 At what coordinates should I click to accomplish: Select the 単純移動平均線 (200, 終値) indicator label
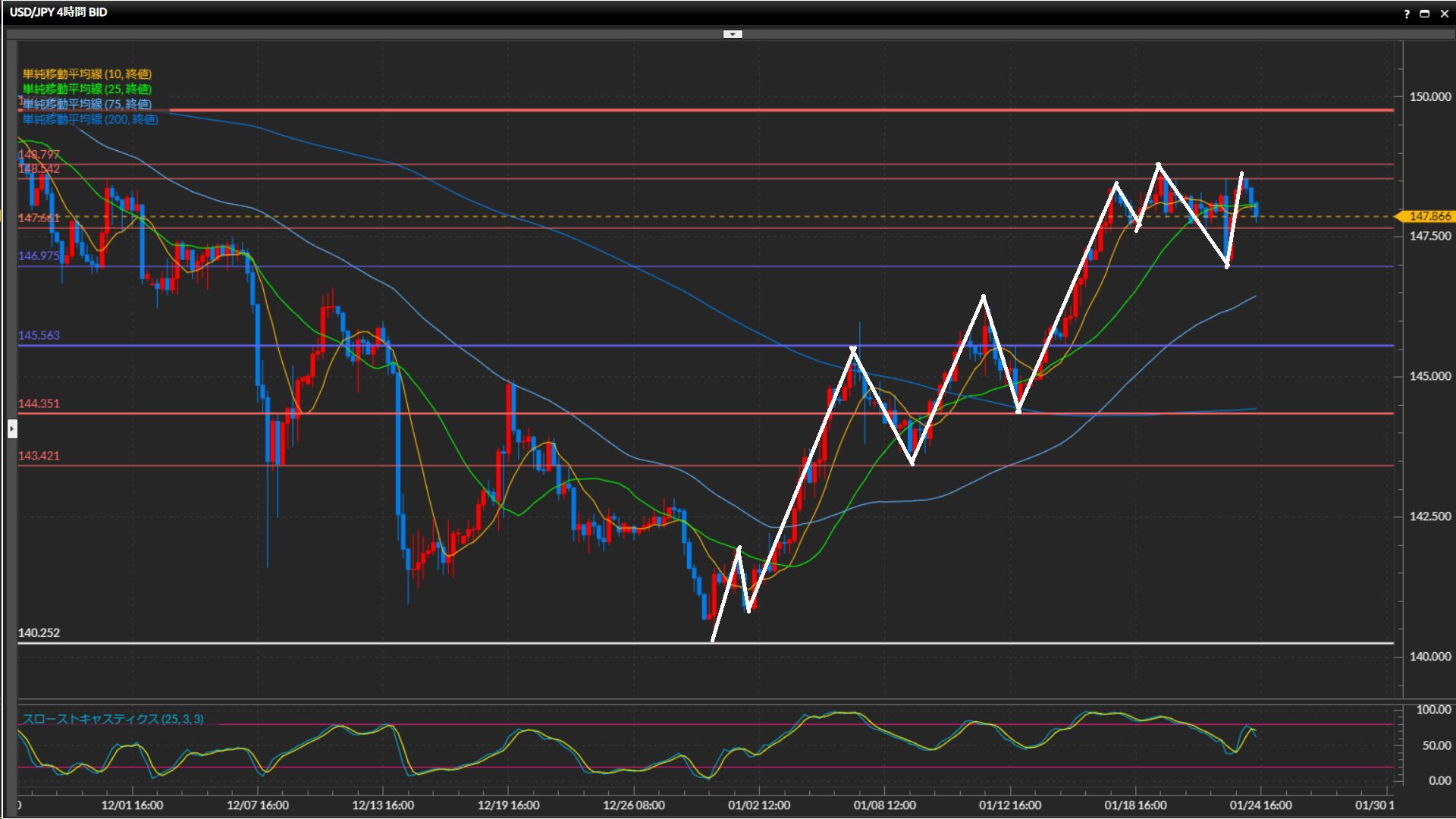coord(90,119)
